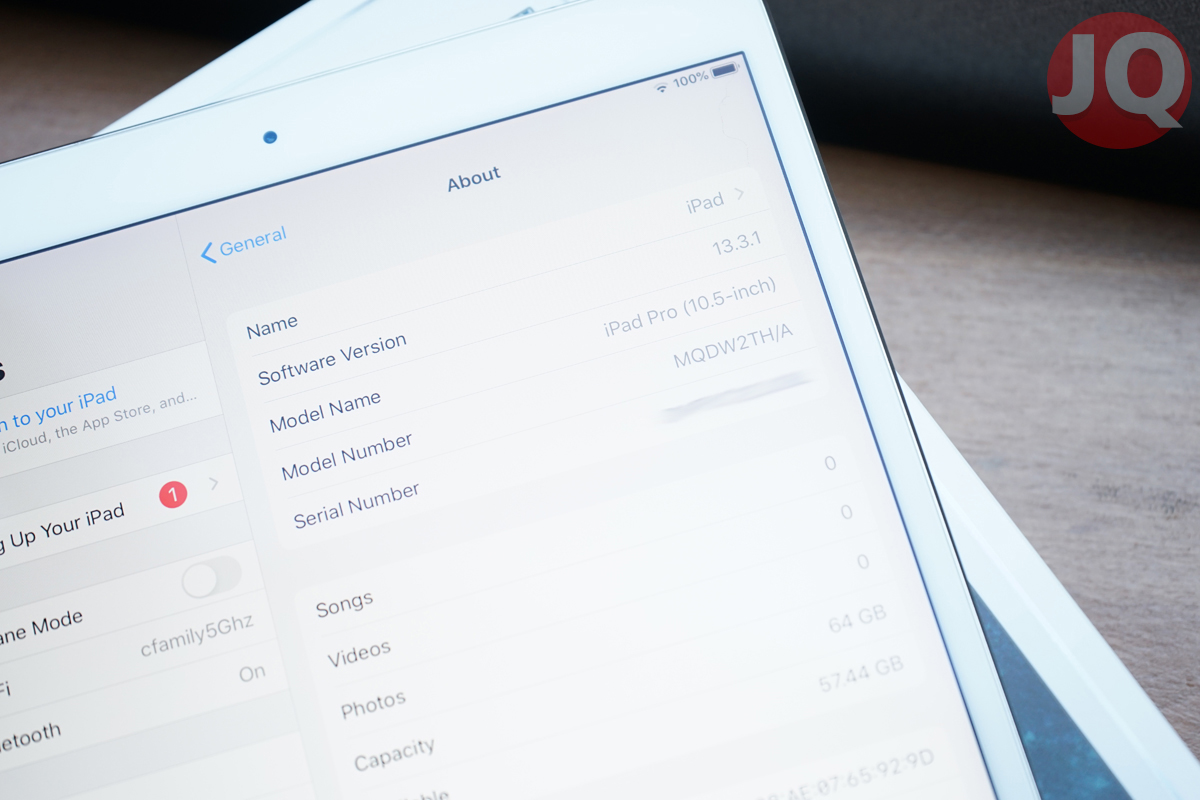1200x800 pixels.
Task: Tap the back chevron beside General
Action: (x=208, y=253)
